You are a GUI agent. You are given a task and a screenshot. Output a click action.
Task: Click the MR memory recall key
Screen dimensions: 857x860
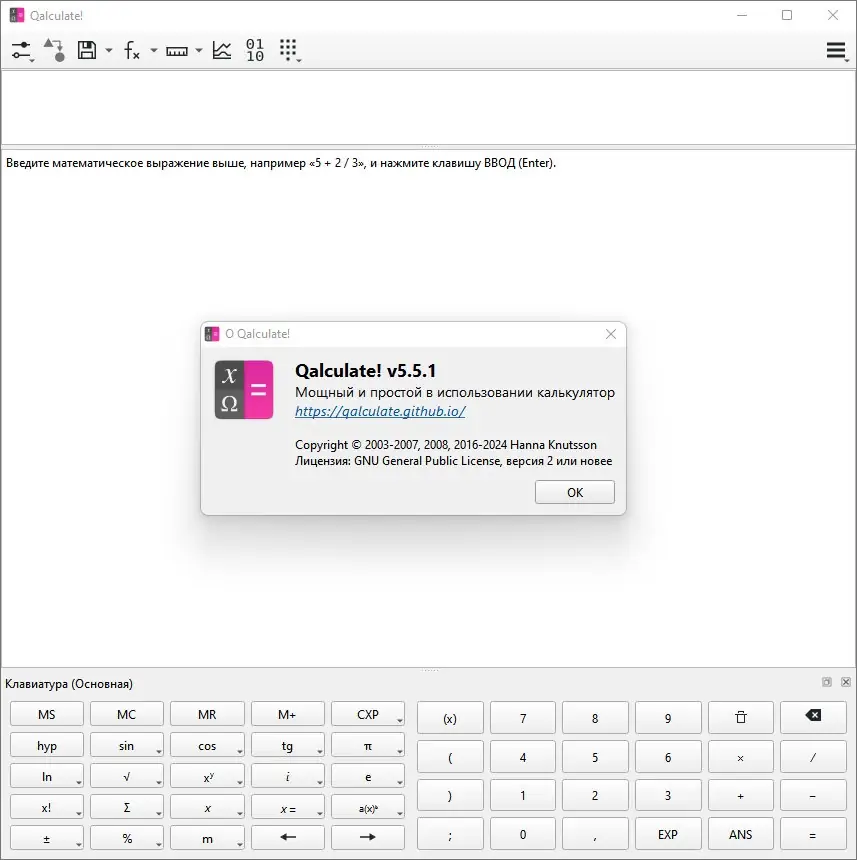(x=207, y=714)
